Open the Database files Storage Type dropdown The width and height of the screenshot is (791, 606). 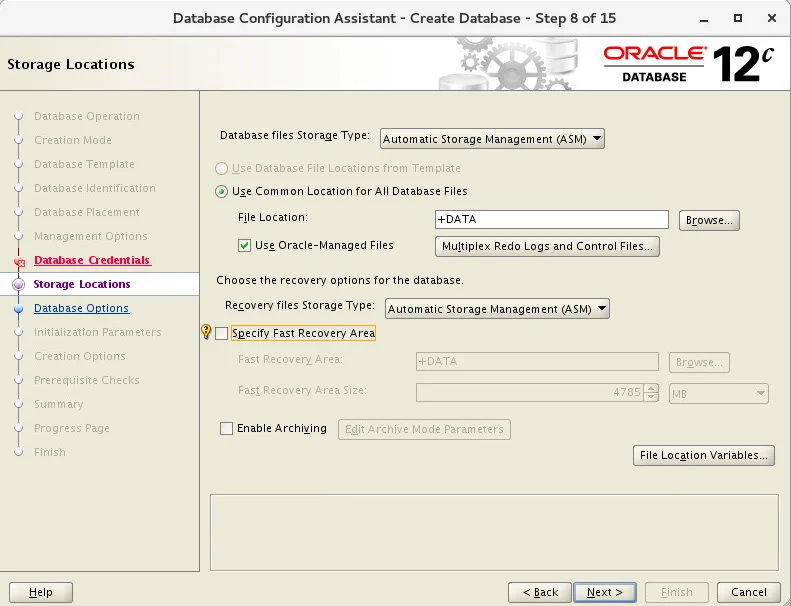pos(492,139)
